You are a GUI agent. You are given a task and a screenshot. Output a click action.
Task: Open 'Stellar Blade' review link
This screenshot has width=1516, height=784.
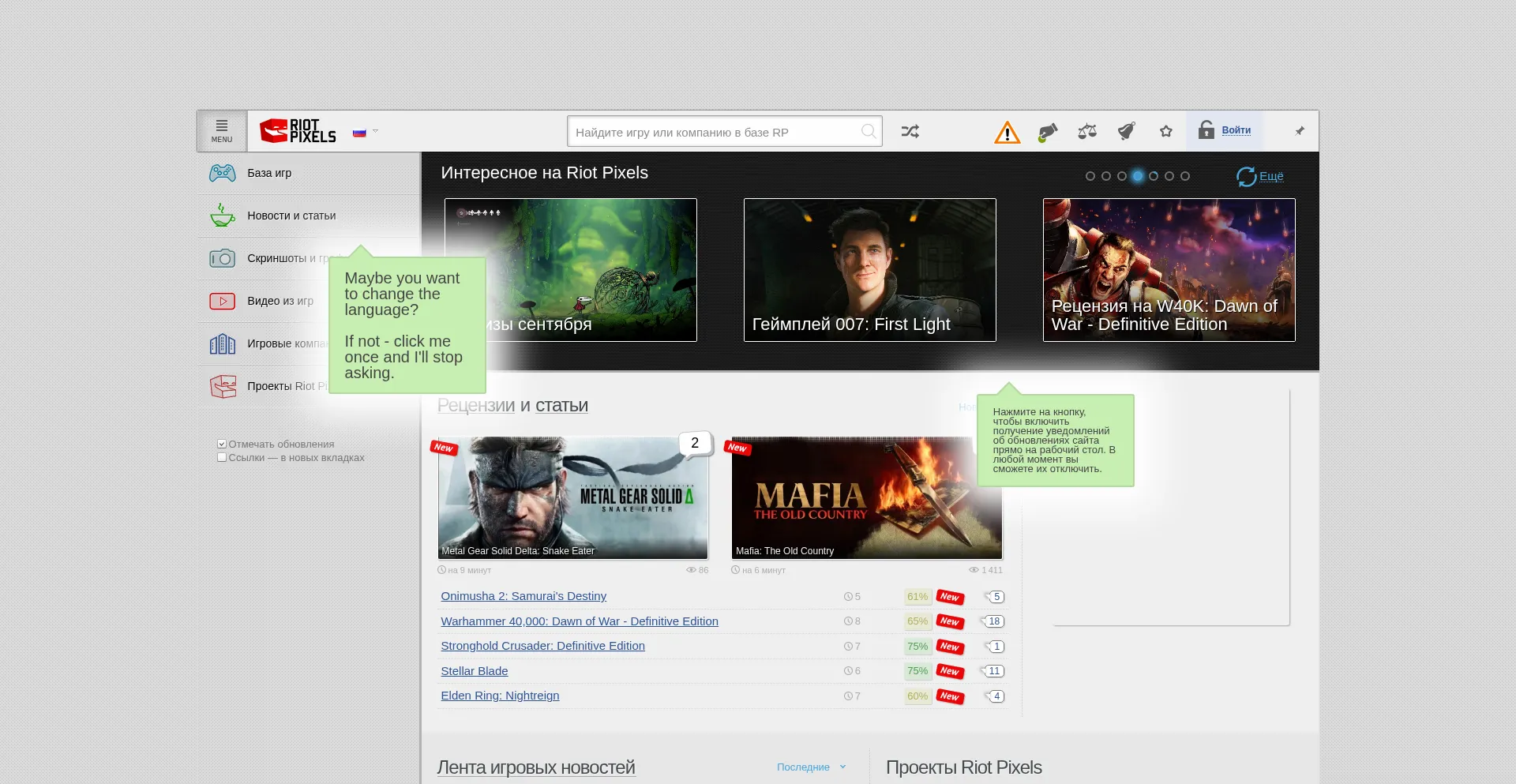(x=474, y=671)
